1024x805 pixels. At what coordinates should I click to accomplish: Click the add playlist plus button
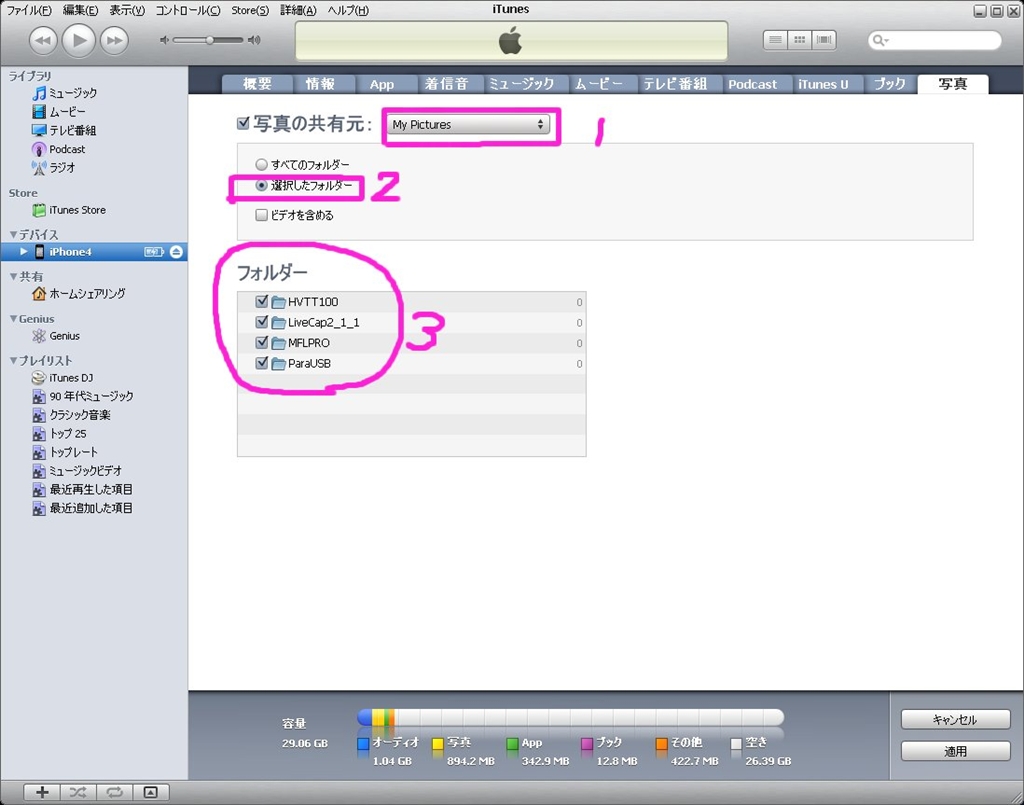coord(42,793)
